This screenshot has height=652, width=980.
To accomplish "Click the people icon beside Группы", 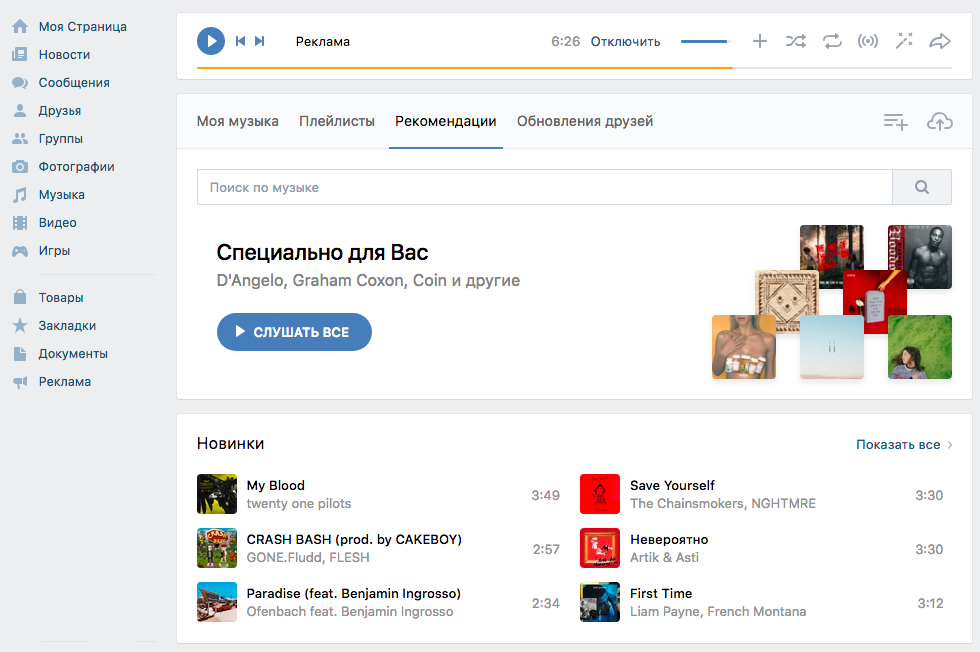I will (x=20, y=138).
